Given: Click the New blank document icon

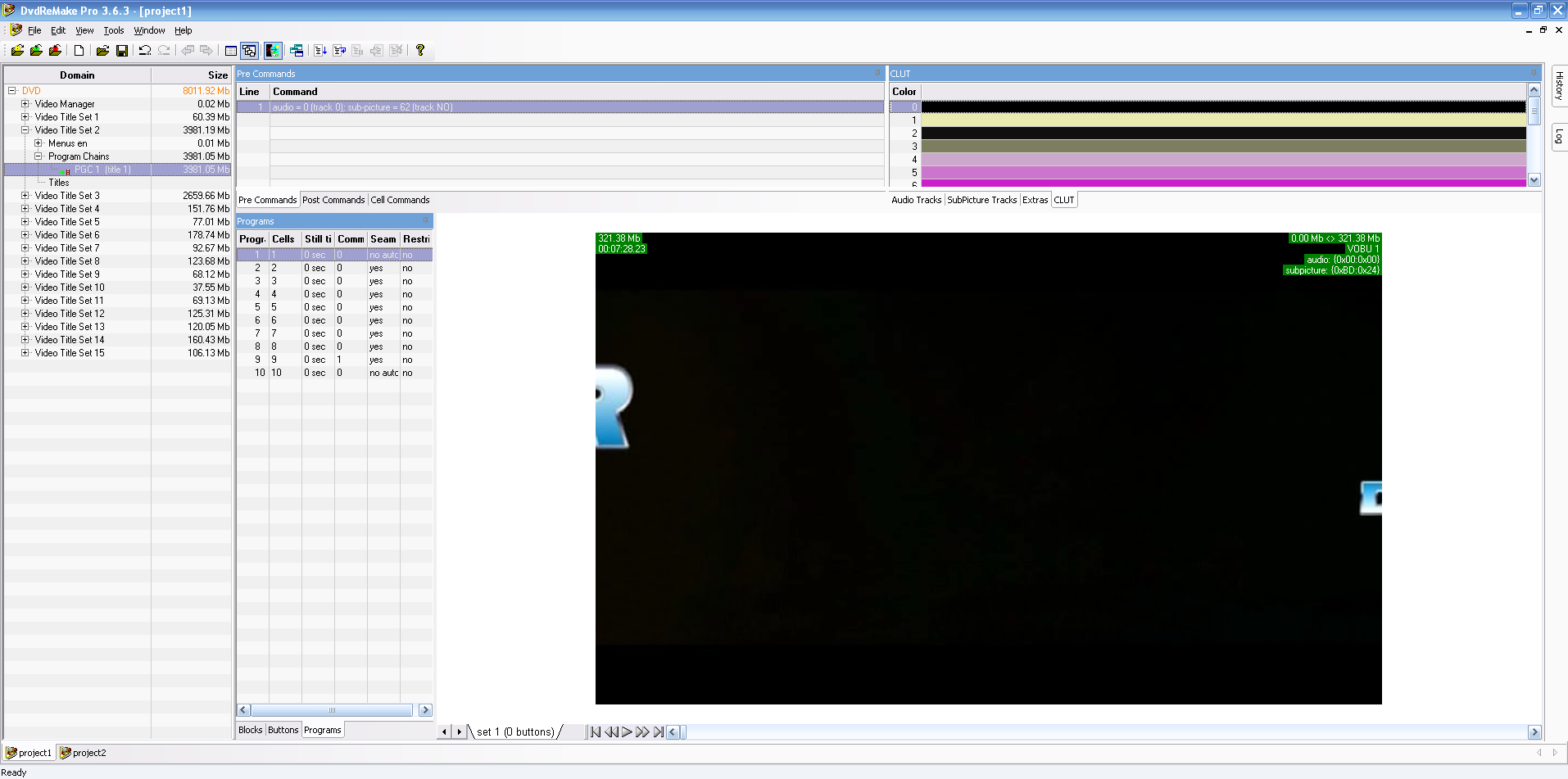Looking at the screenshot, I should click(x=79, y=51).
